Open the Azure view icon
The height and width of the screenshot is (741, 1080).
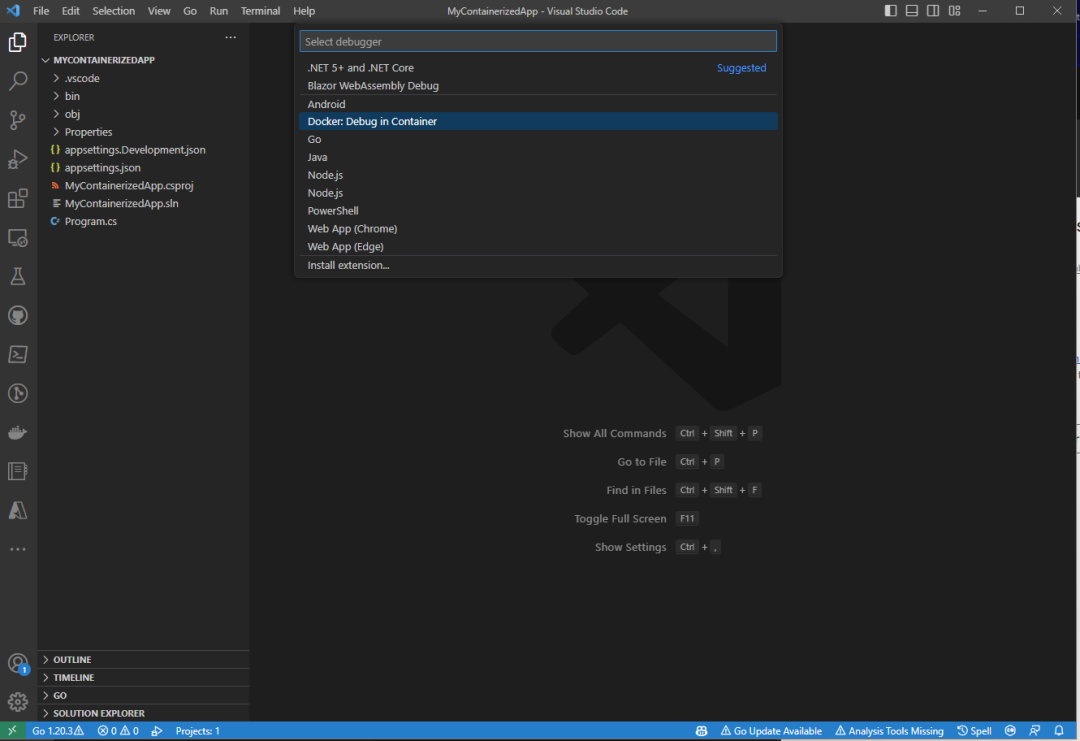(18, 510)
